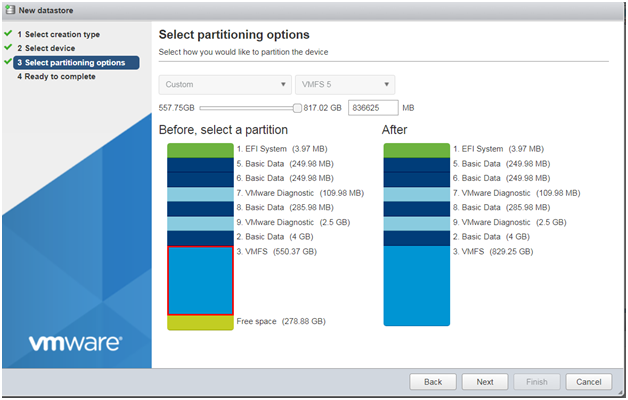Select the red-outlined VMFS 550.37 GB partition
Image resolution: width=628 pixels, height=400 pixels.
pos(200,281)
